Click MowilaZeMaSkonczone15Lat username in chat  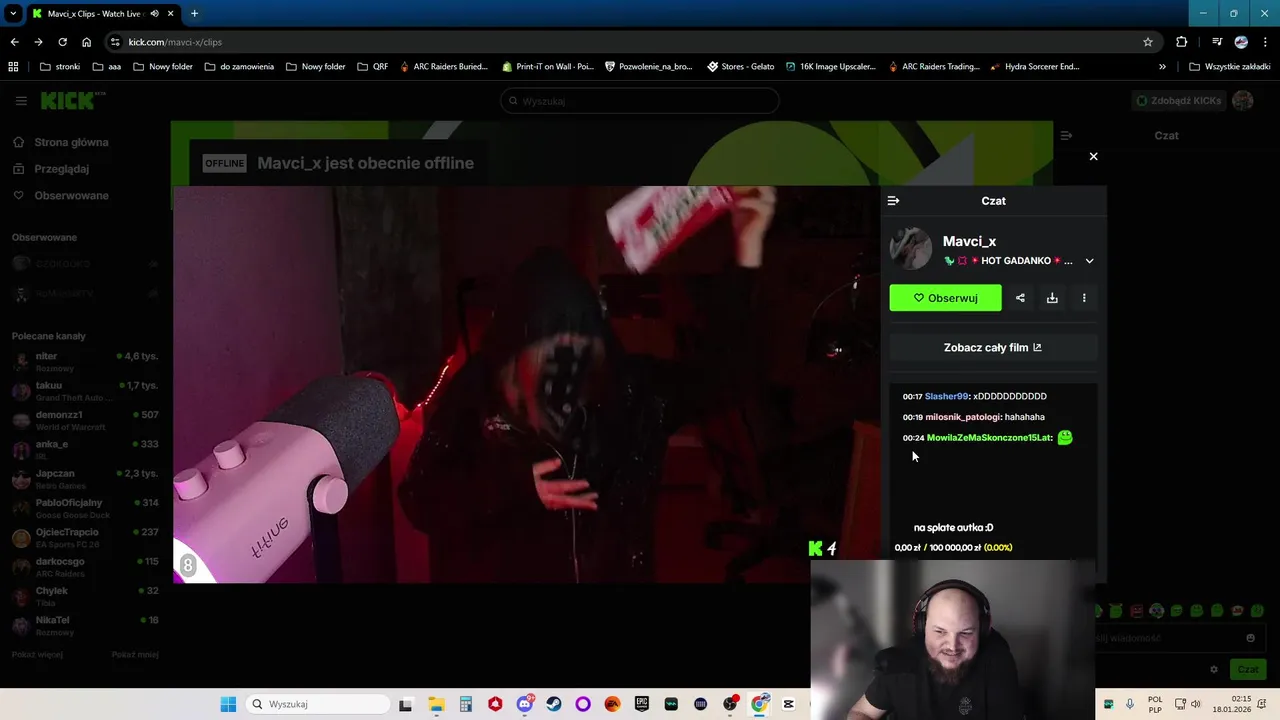pos(989,438)
